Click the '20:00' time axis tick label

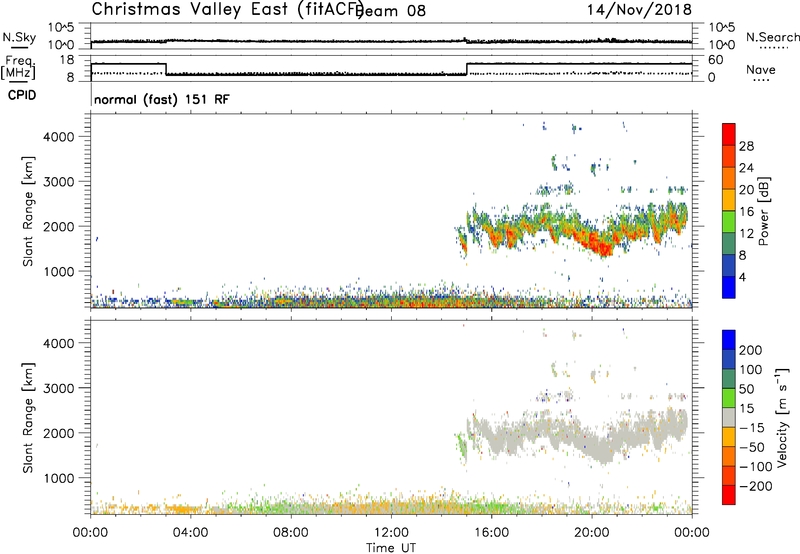tap(591, 533)
